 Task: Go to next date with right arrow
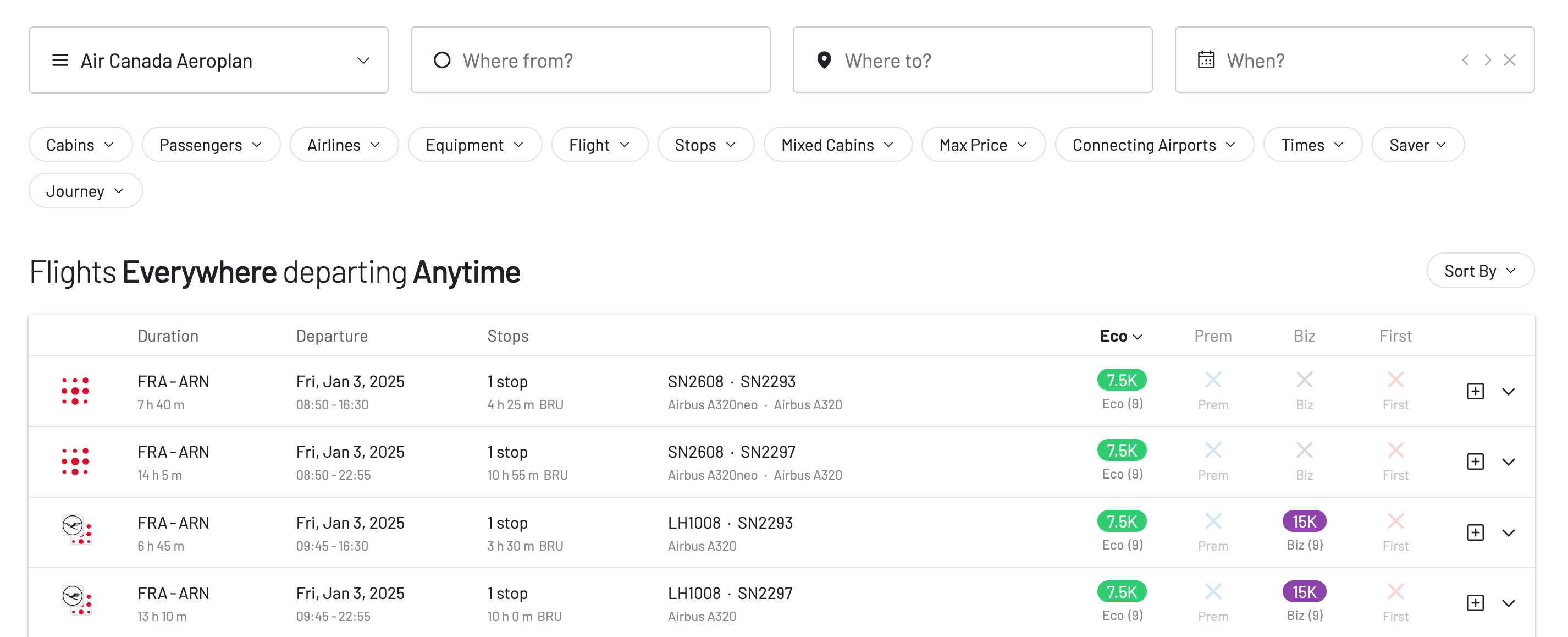point(1488,59)
